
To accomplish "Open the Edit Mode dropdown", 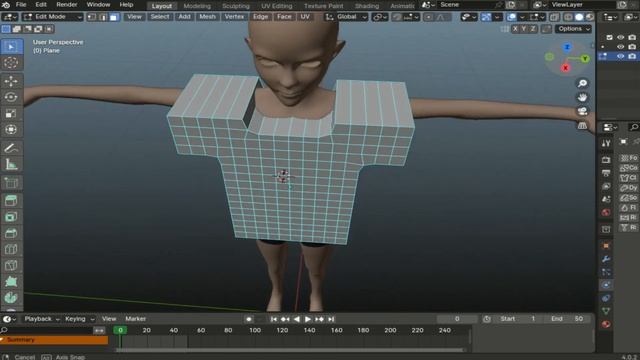I will click(x=52, y=17).
